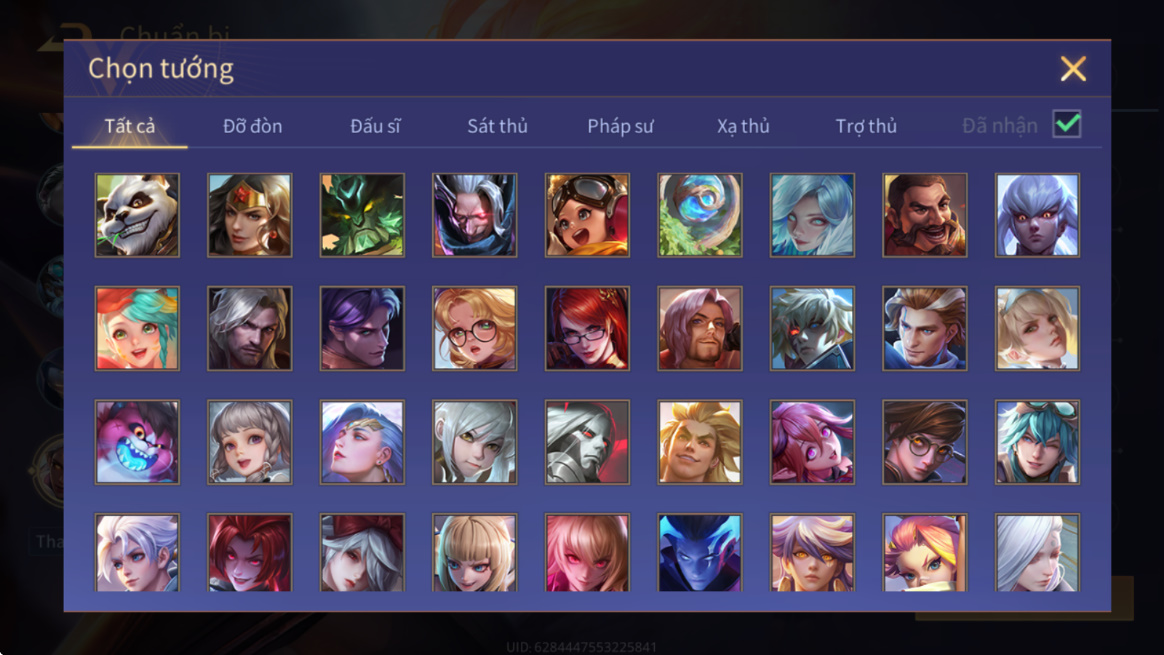1164x655 pixels.
Task: Toggle the Đã nhận checkbox
Action: click(1067, 124)
